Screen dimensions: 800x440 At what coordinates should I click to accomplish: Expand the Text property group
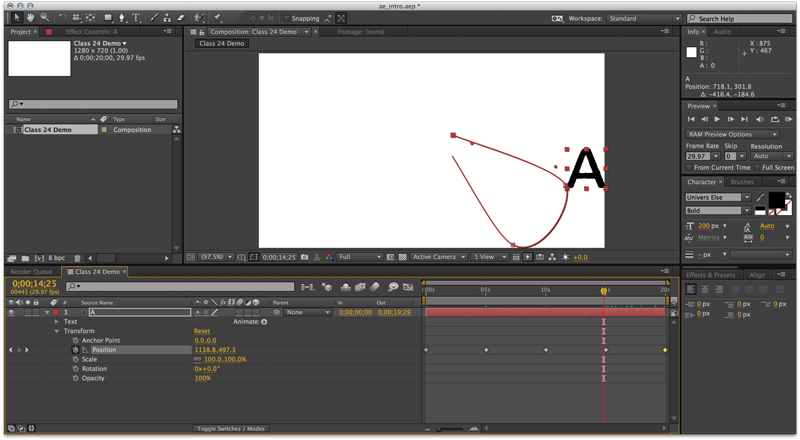coord(56,322)
